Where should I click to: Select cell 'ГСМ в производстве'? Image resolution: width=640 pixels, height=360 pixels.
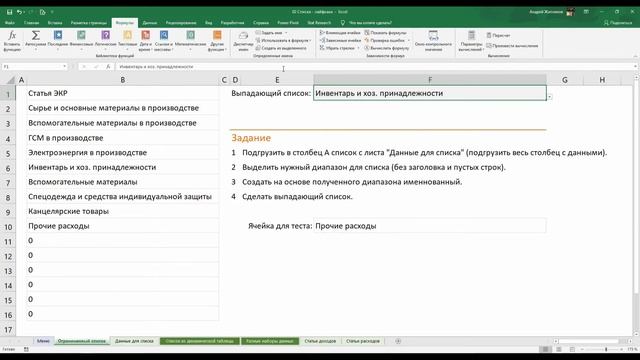tap(122, 138)
